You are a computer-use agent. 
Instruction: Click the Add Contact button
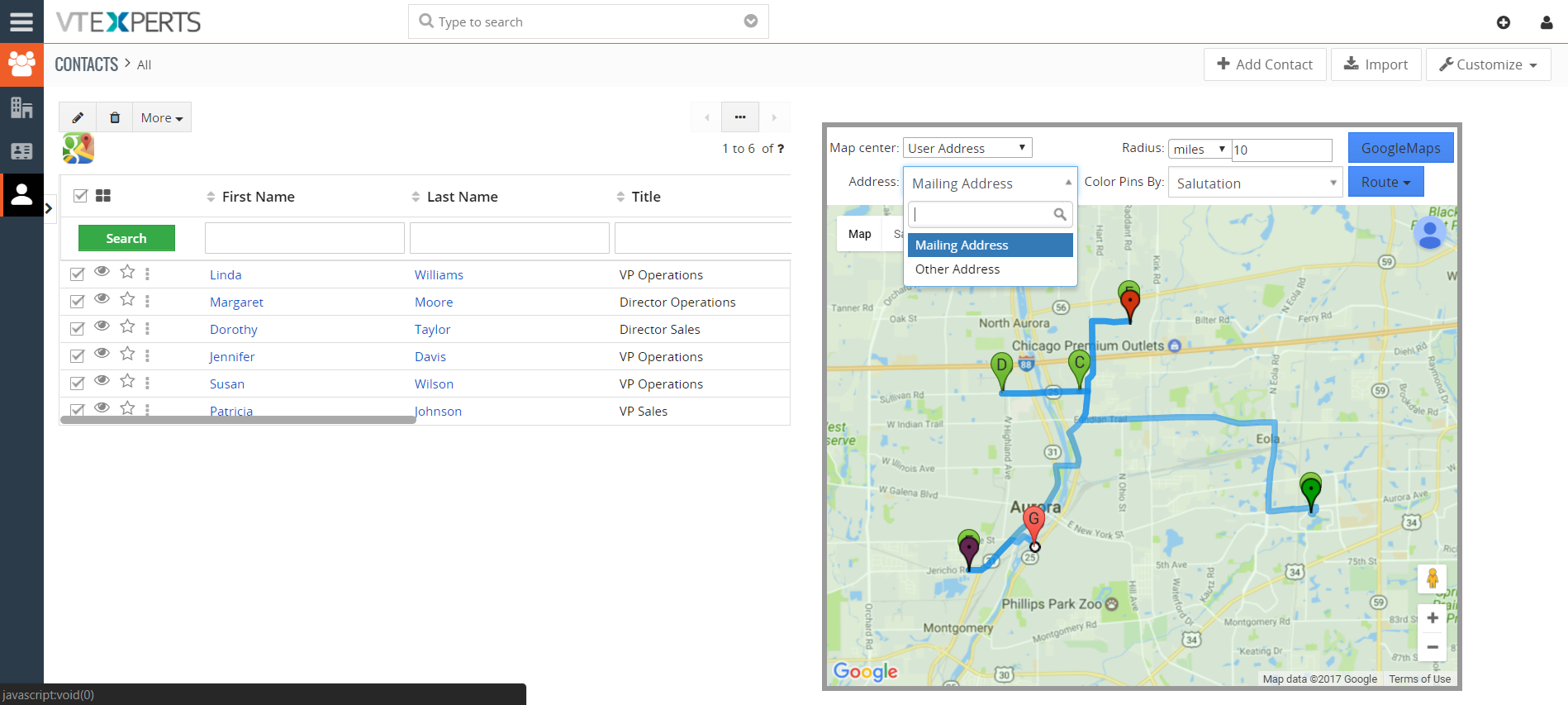tap(1265, 64)
